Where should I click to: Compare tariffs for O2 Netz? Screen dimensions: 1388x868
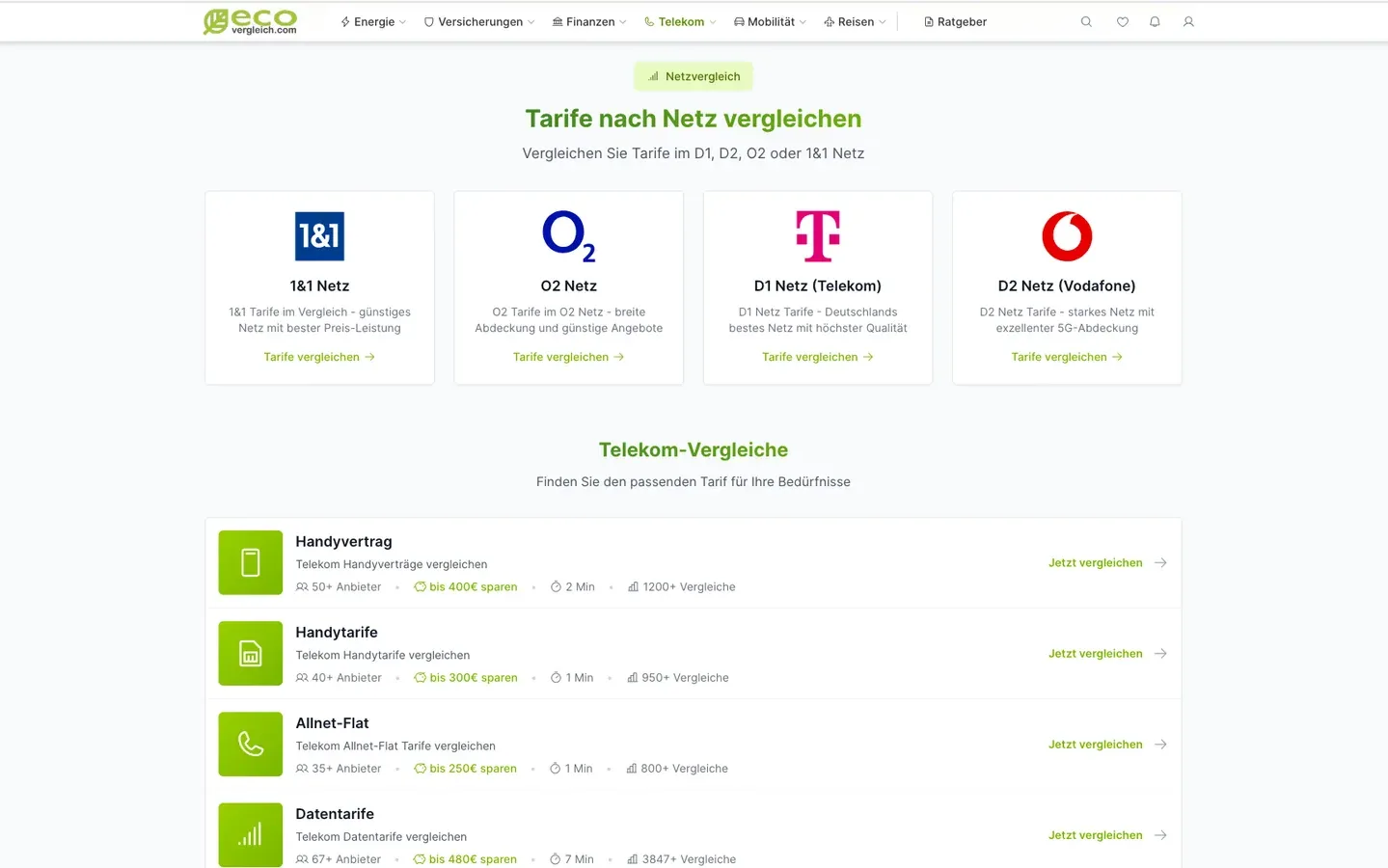point(569,357)
